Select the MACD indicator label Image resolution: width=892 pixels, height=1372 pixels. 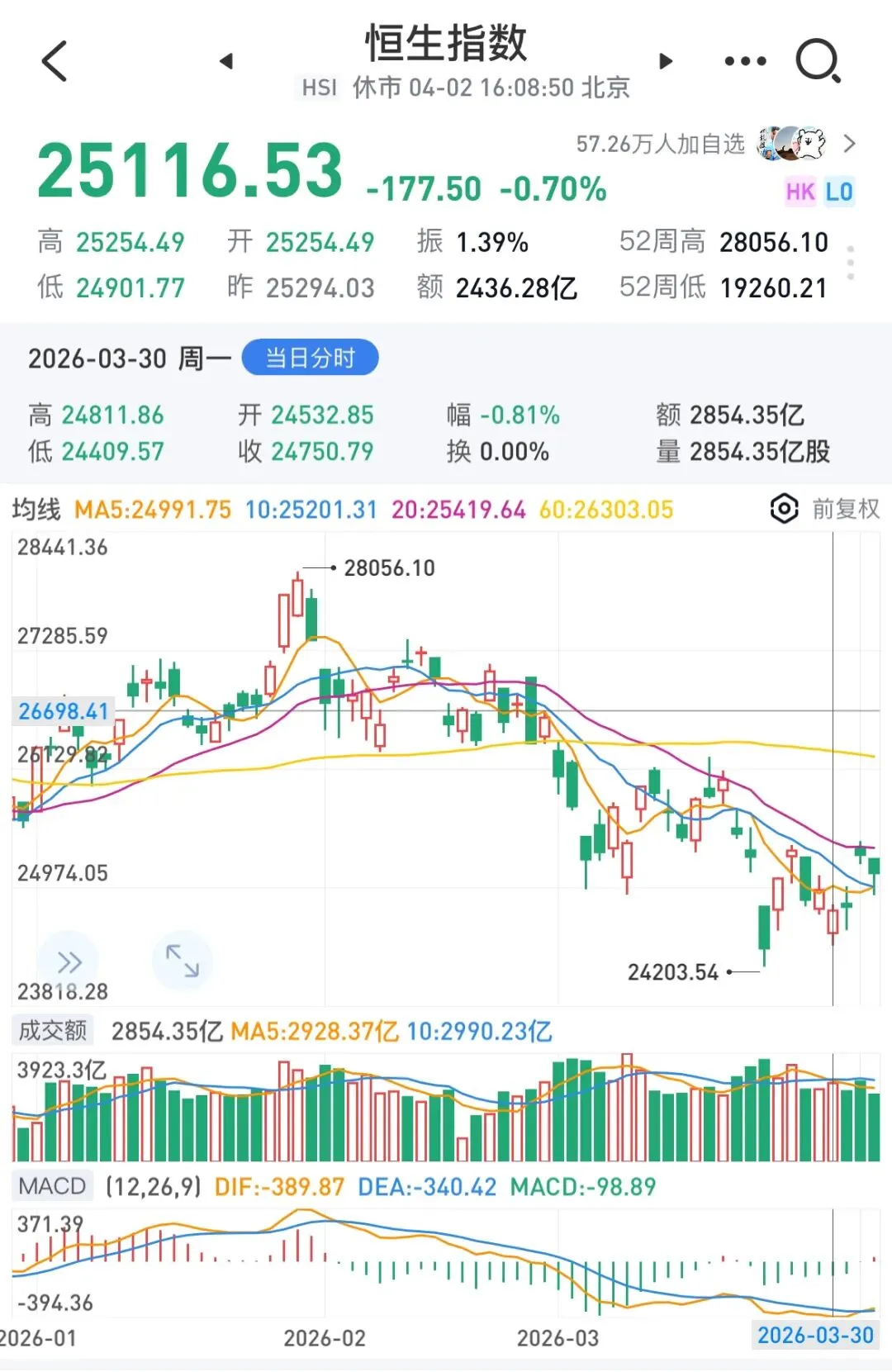pos(52,1186)
